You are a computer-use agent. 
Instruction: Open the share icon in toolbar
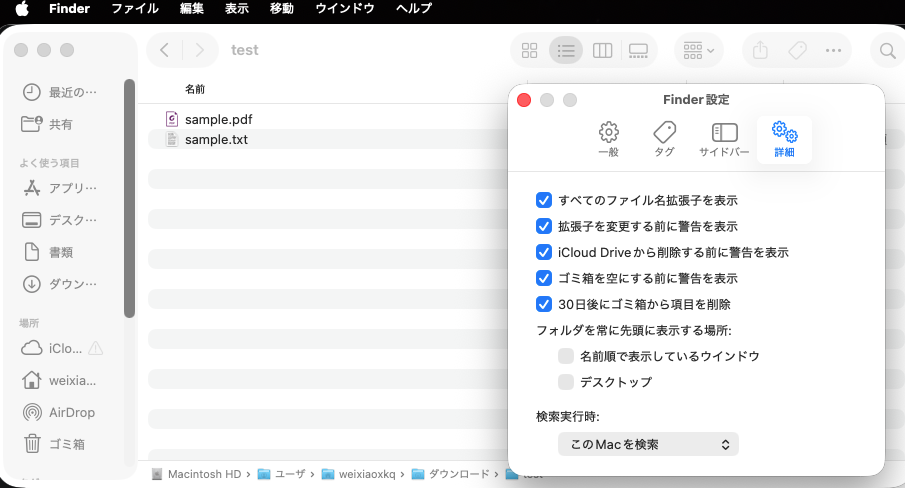(760, 50)
